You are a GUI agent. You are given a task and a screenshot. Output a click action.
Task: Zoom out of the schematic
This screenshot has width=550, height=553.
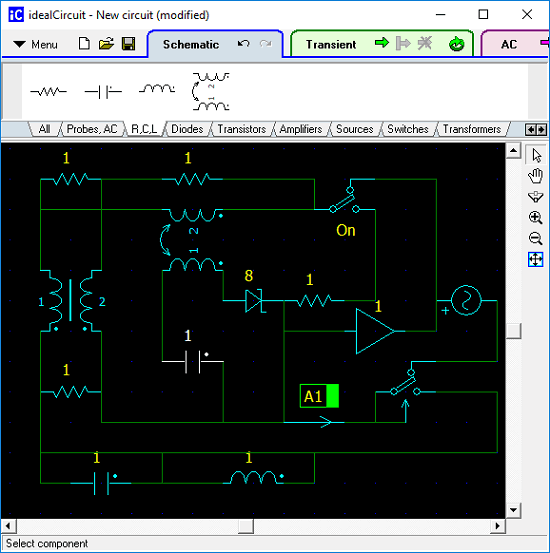[x=536, y=238]
